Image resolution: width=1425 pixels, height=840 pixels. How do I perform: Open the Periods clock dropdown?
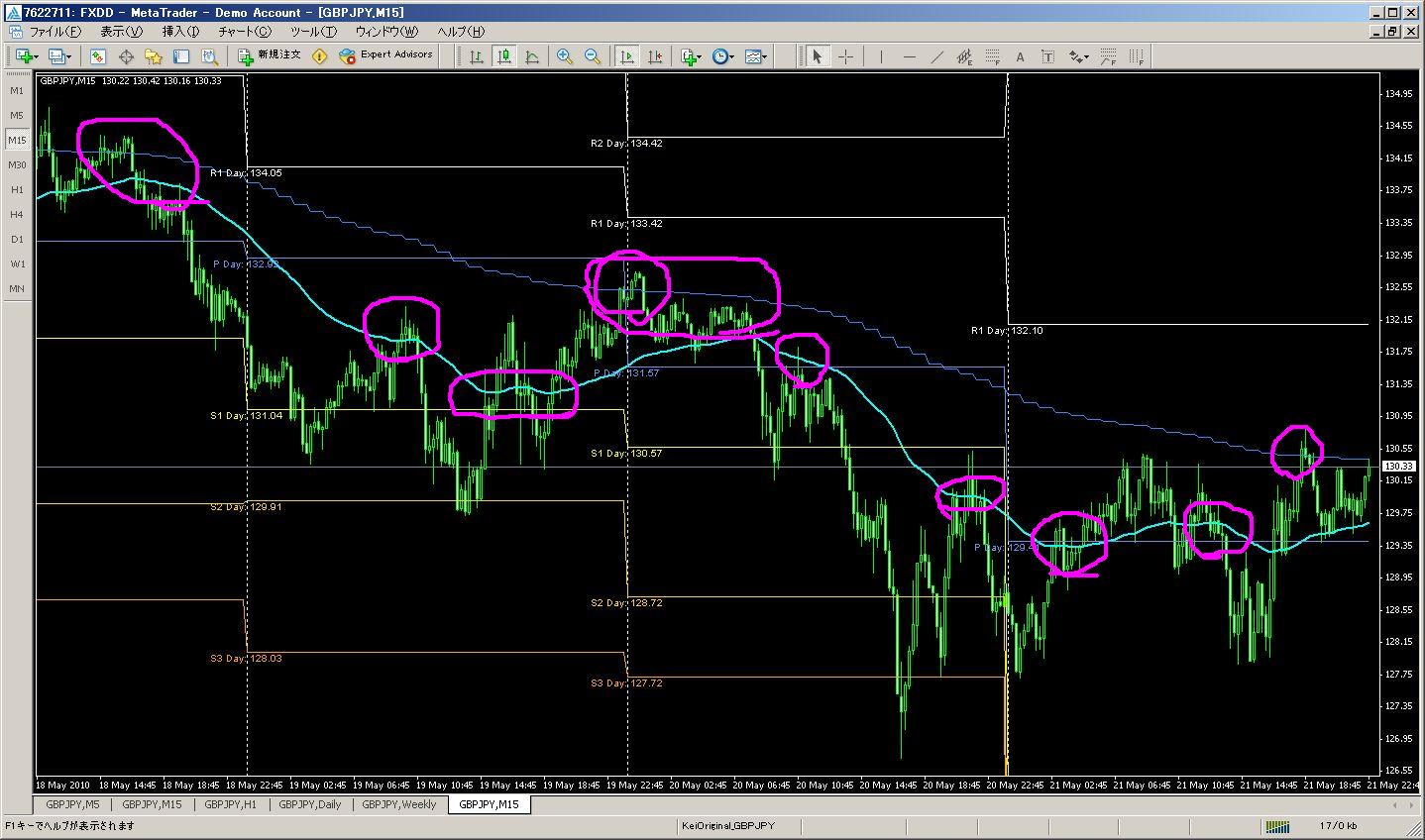(722, 56)
